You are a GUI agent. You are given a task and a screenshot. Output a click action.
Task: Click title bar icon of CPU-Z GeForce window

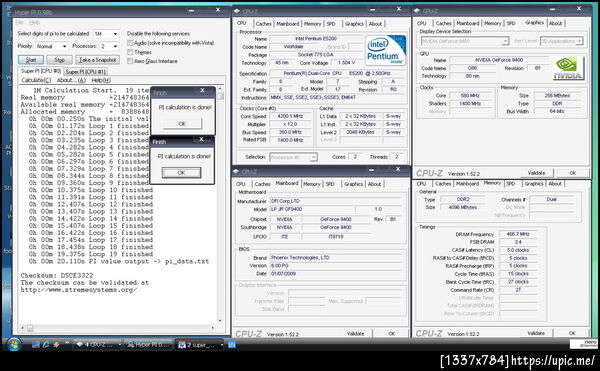coord(417,11)
